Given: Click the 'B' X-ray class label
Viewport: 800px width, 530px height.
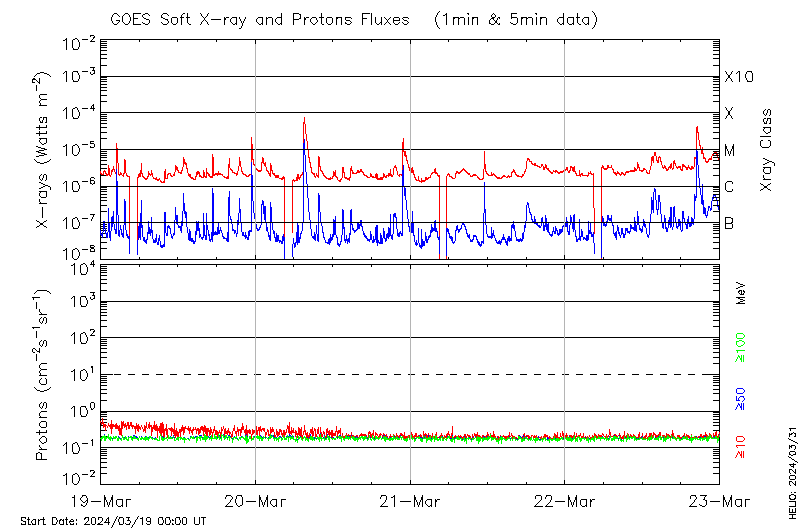Looking at the screenshot, I should (x=730, y=223).
